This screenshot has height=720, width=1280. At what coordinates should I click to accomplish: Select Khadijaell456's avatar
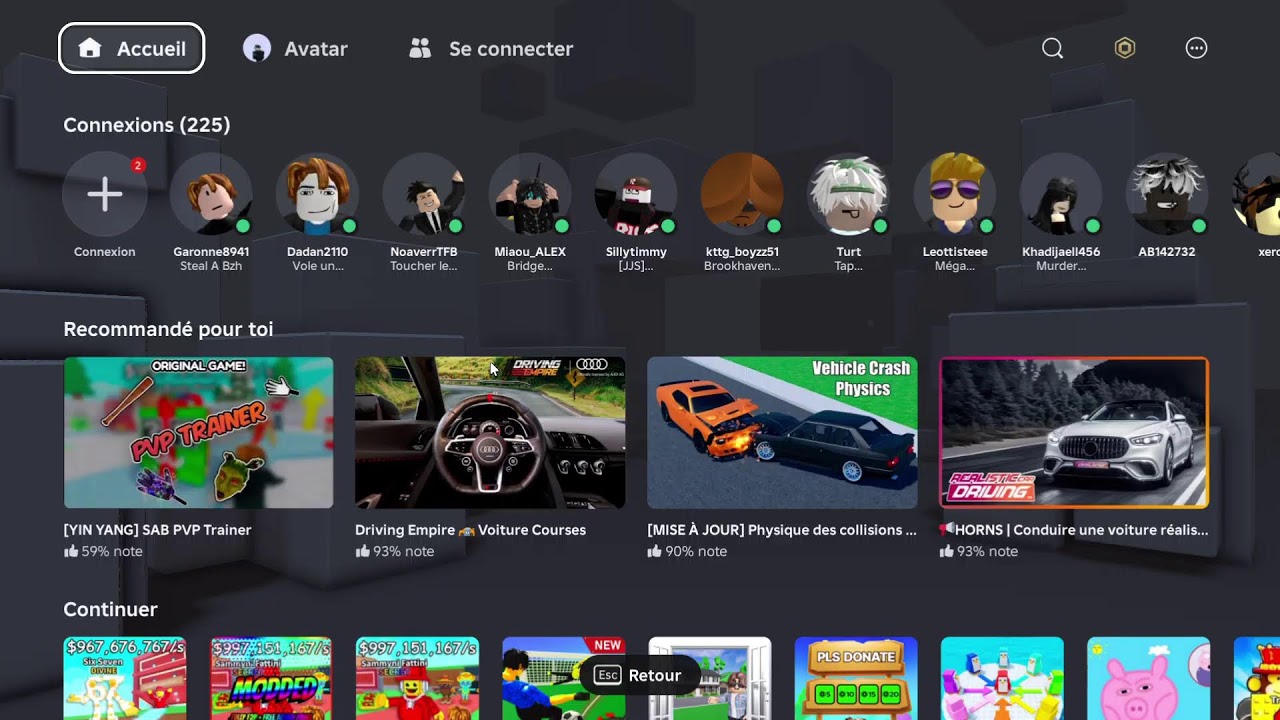(1061, 195)
